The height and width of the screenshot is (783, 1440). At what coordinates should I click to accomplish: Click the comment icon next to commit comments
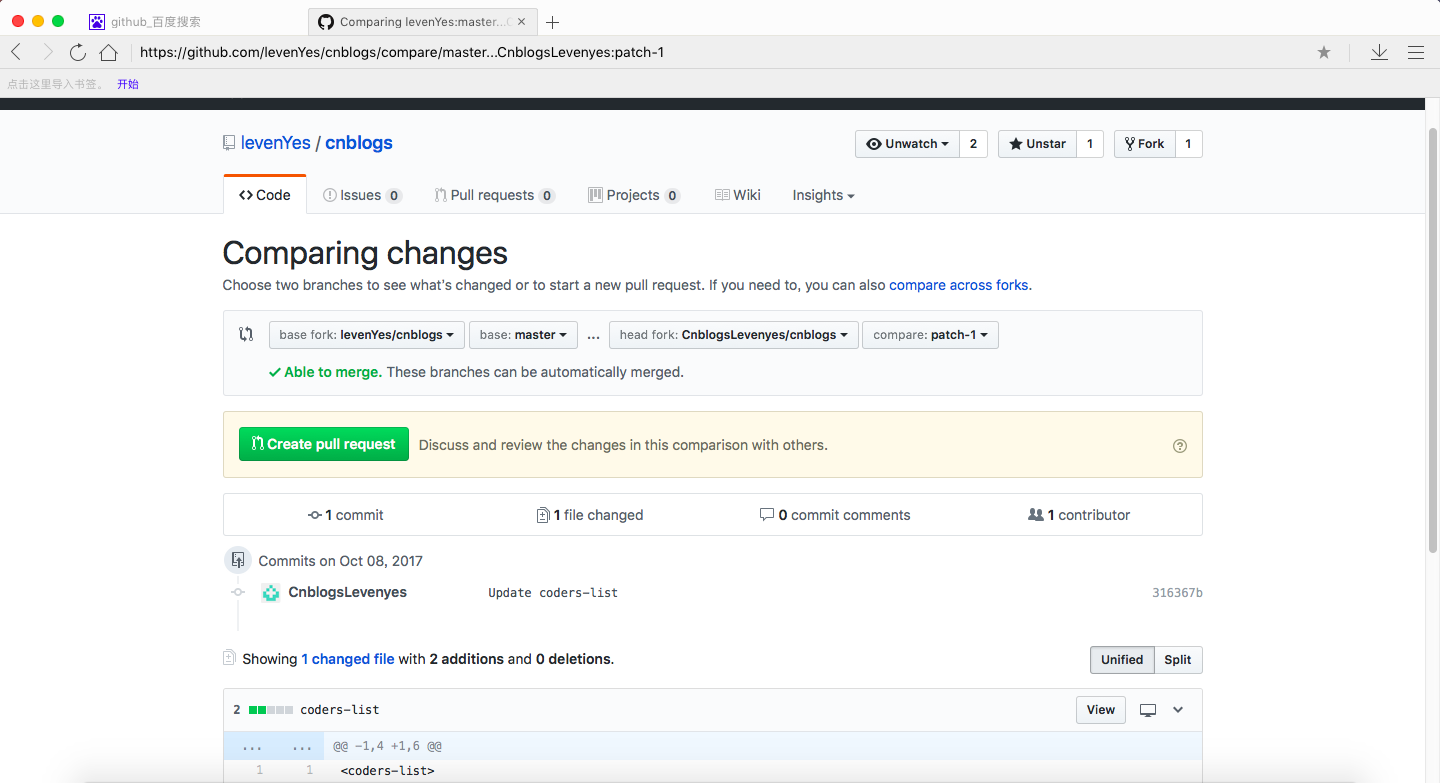coord(767,515)
